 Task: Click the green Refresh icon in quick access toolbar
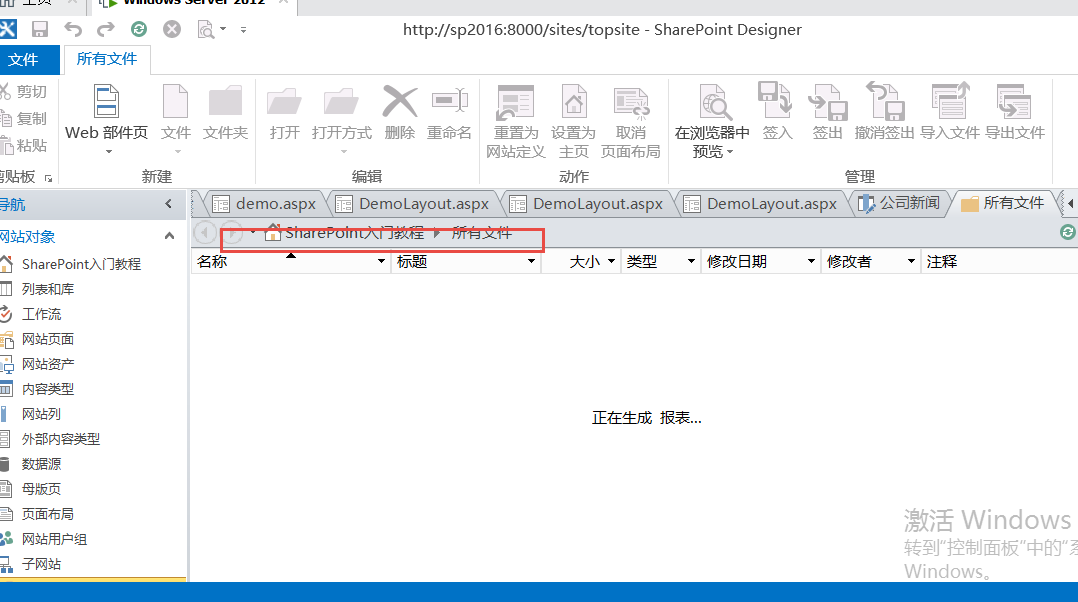pyautogui.click(x=139, y=29)
